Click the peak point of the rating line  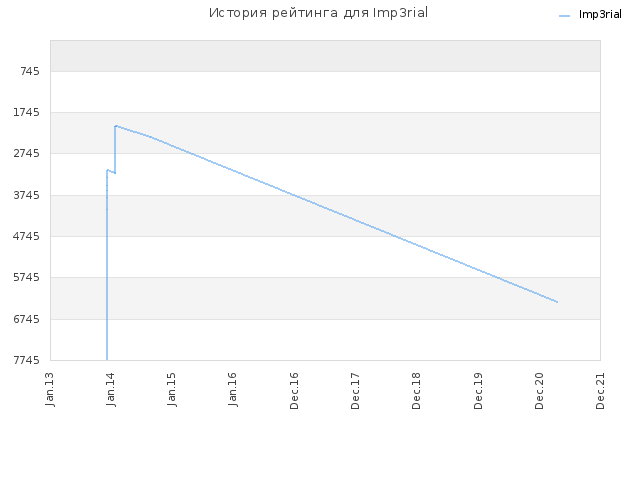pyautogui.click(x=116, y=126)
